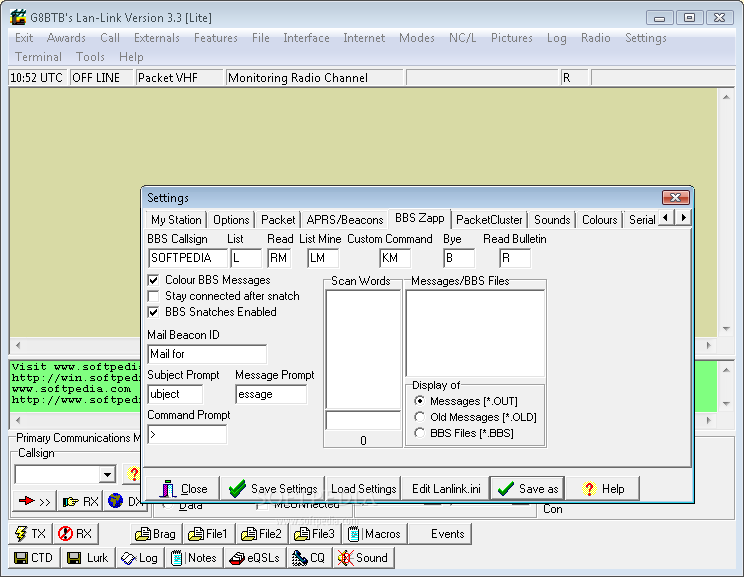Open the Terminal menu
The height and width of the screenshot is (577, 744).
coord(38,56)
